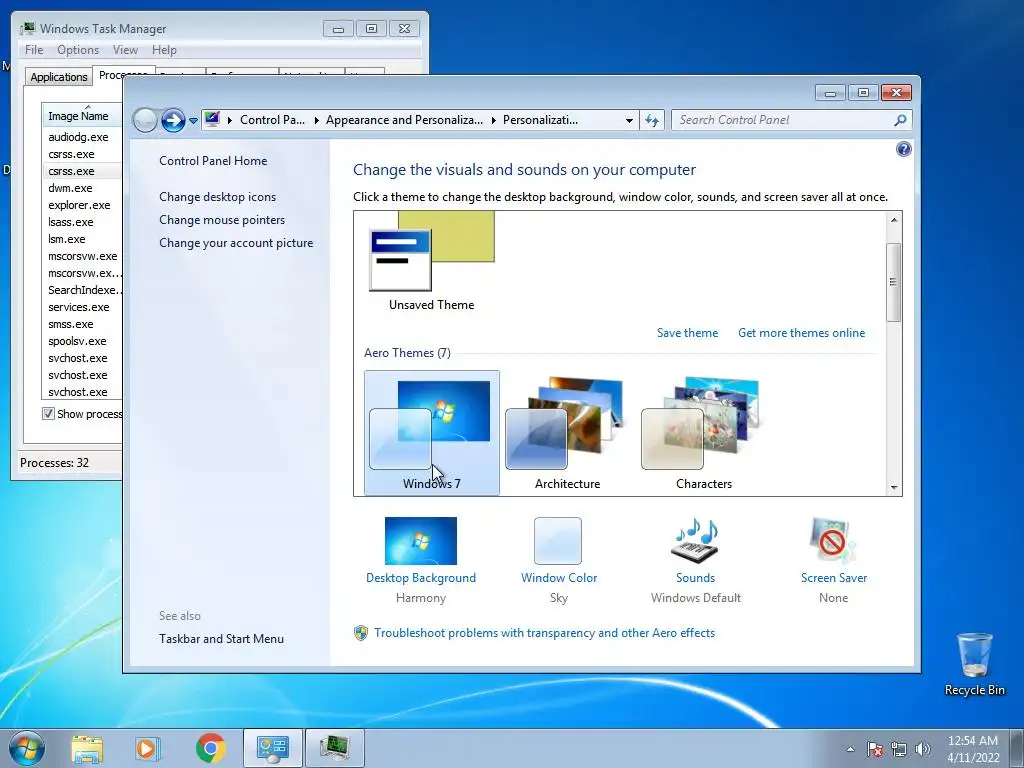Click shield icon beside Troubleshoot link
1024x768 pixels.
point(360,633)
